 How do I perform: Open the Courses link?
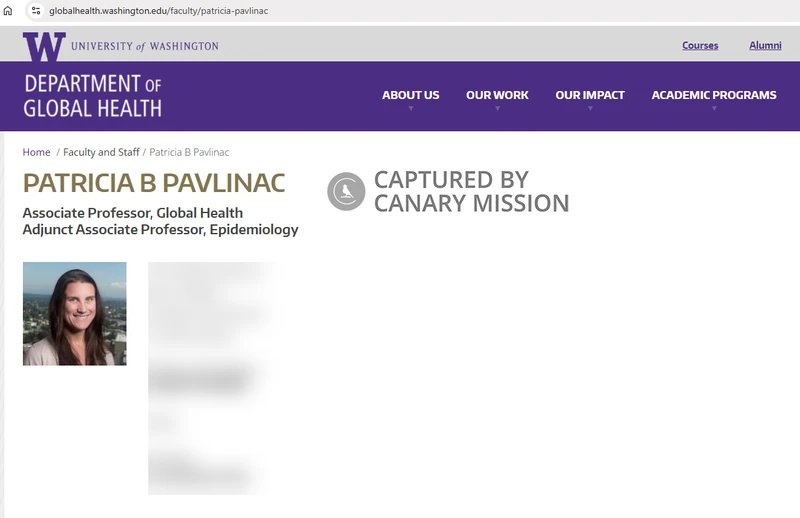(x=700, y=45)
